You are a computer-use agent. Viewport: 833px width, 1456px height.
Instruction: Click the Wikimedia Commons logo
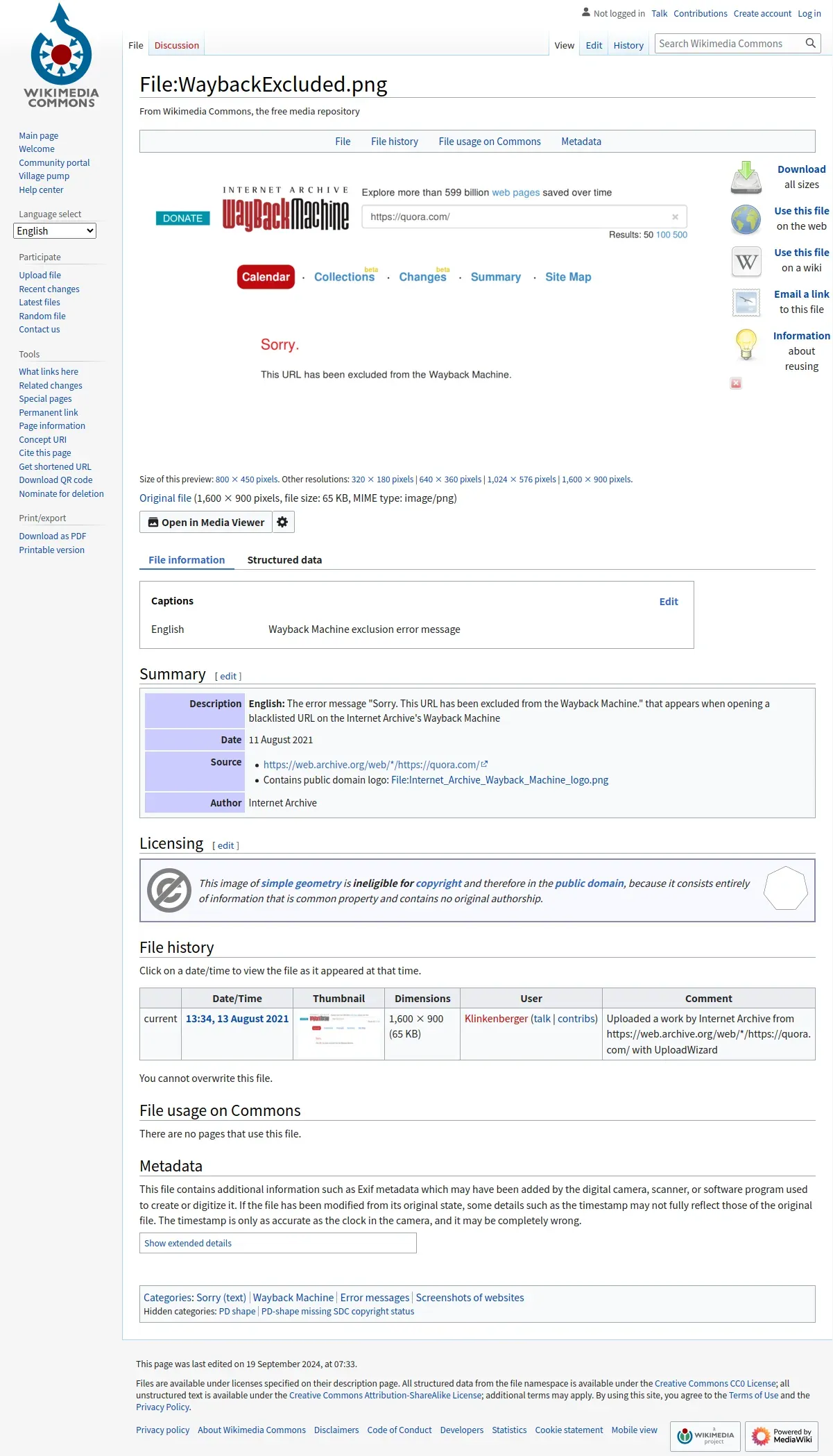[x=61, y=56]
